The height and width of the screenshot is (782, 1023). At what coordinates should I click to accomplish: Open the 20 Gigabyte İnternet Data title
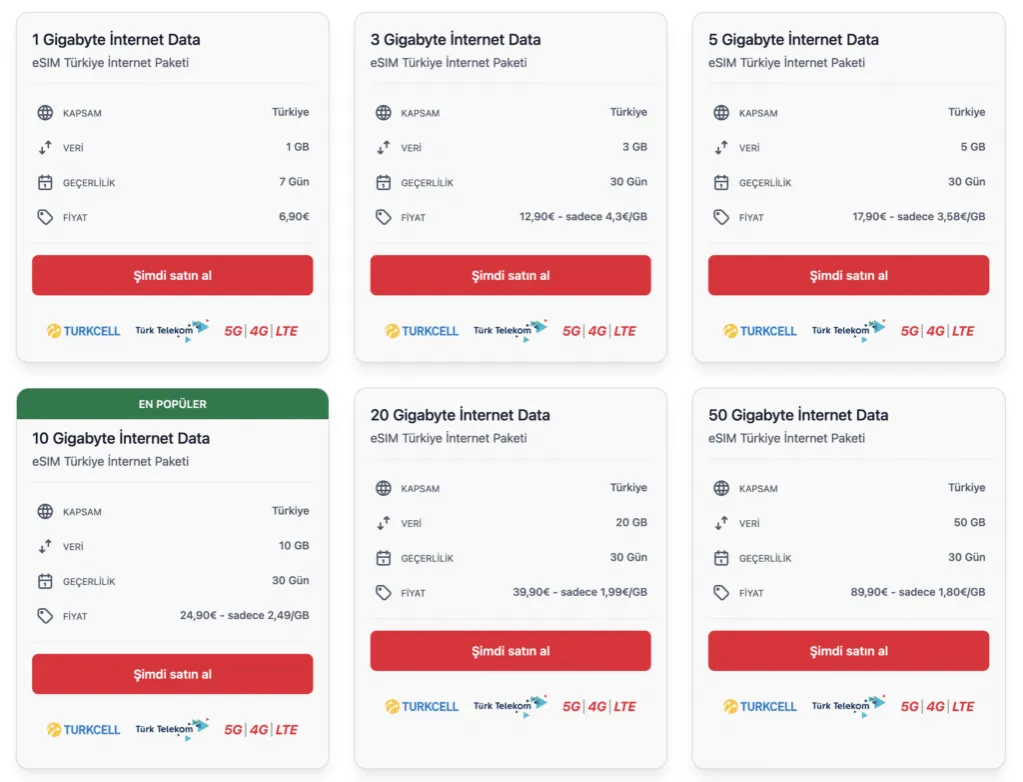point(460,415)
